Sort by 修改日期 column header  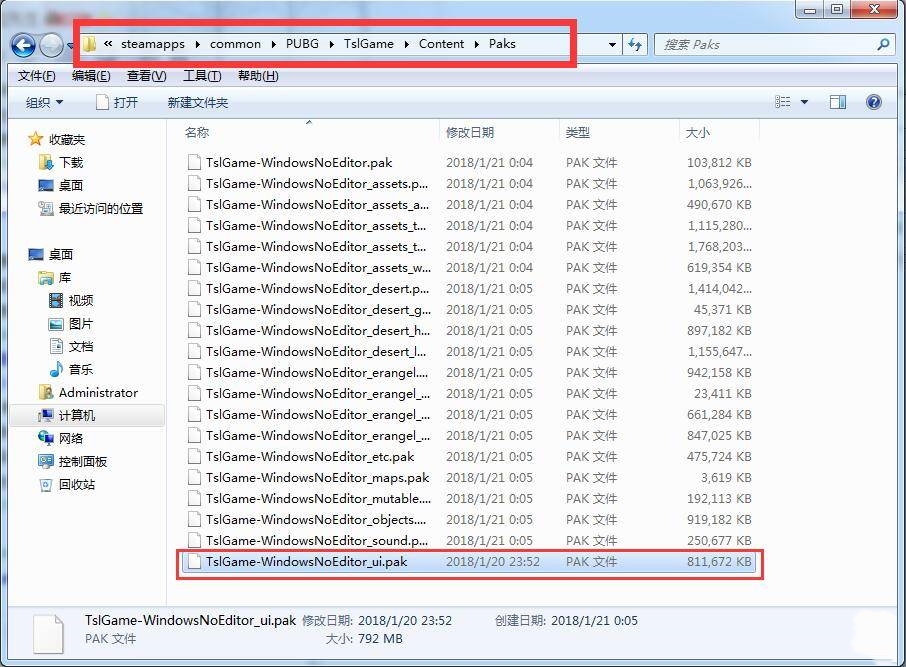pos(470,132)
